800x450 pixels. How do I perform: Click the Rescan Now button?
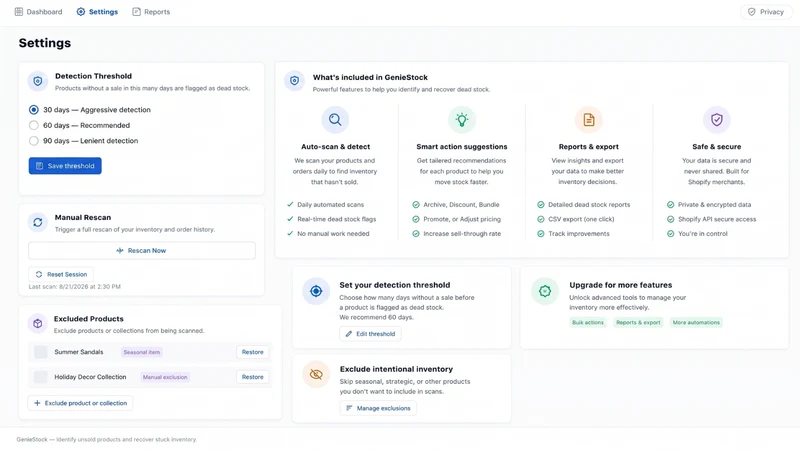[142, 251]
